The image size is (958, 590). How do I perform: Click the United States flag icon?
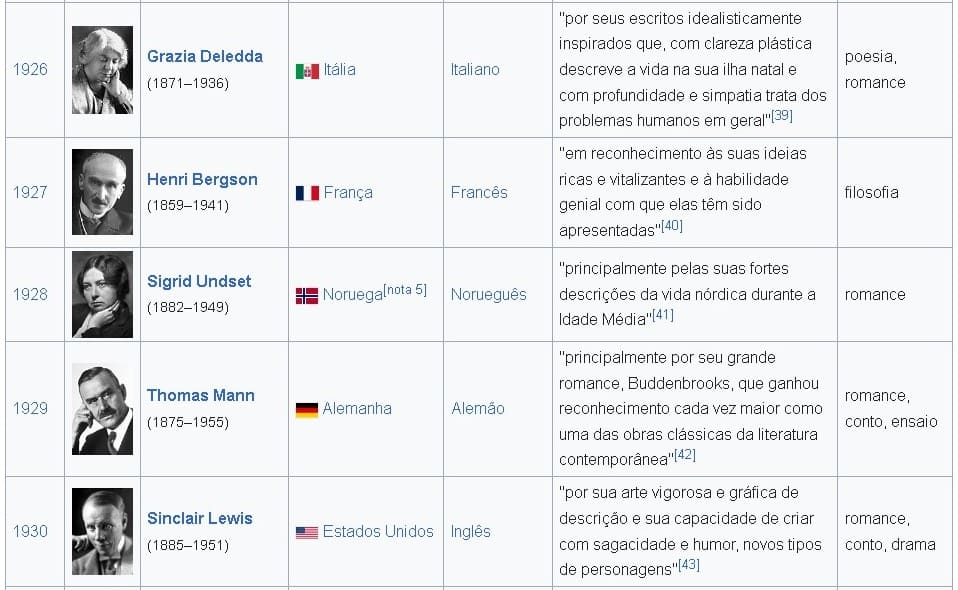307,532
